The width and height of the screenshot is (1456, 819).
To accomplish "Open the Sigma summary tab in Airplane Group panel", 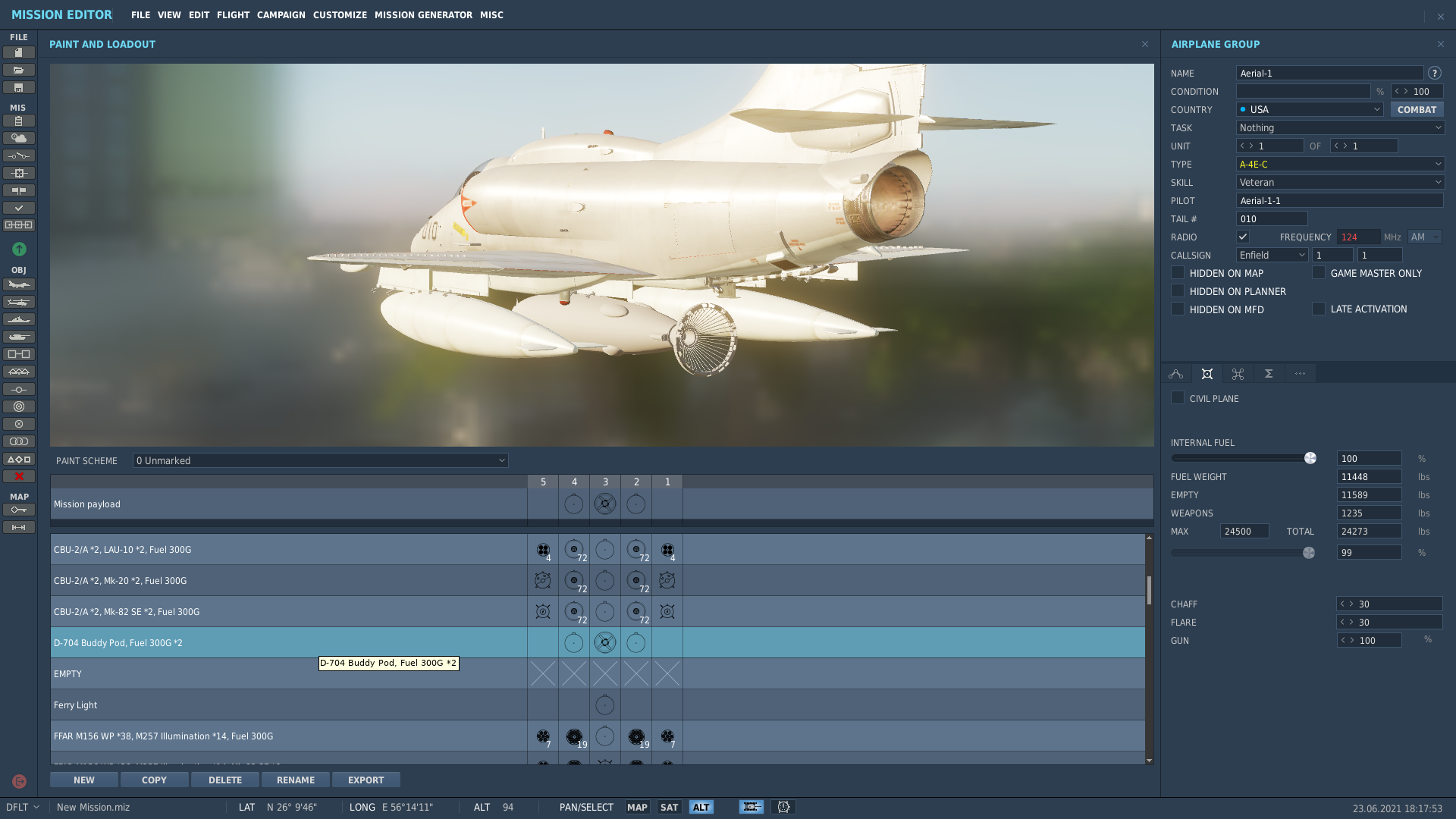I will coord(1268,373).
